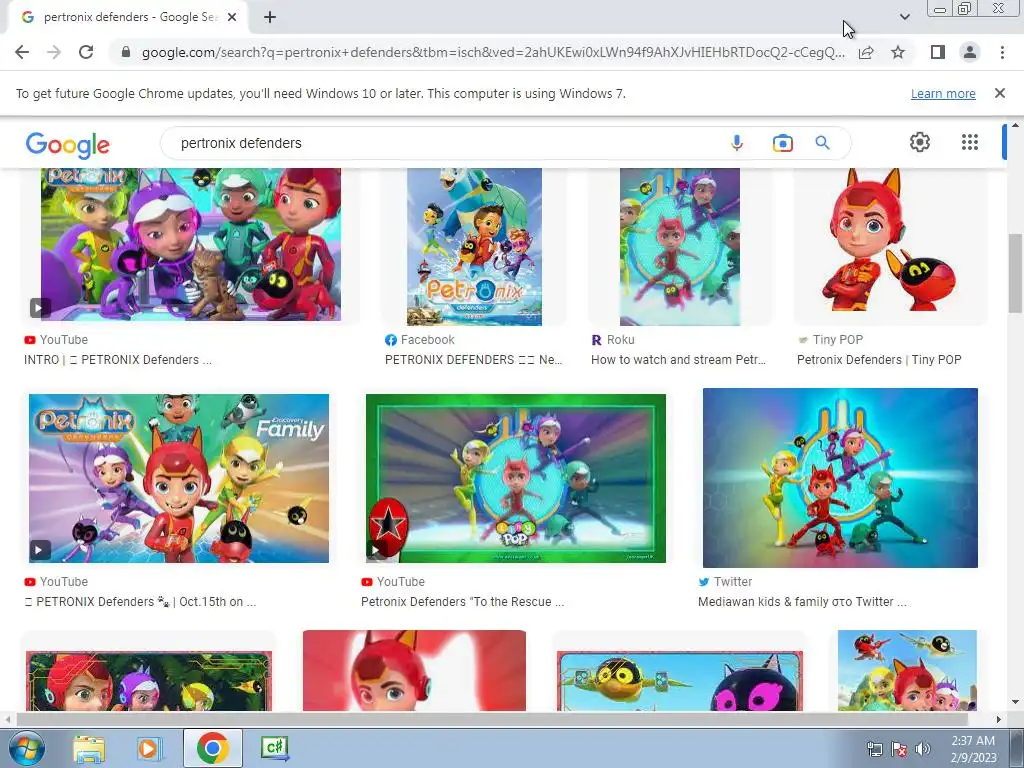Select the pertronix defenders browser tab
Viewport: 1024px width, 768px height.
click(127, 18)
